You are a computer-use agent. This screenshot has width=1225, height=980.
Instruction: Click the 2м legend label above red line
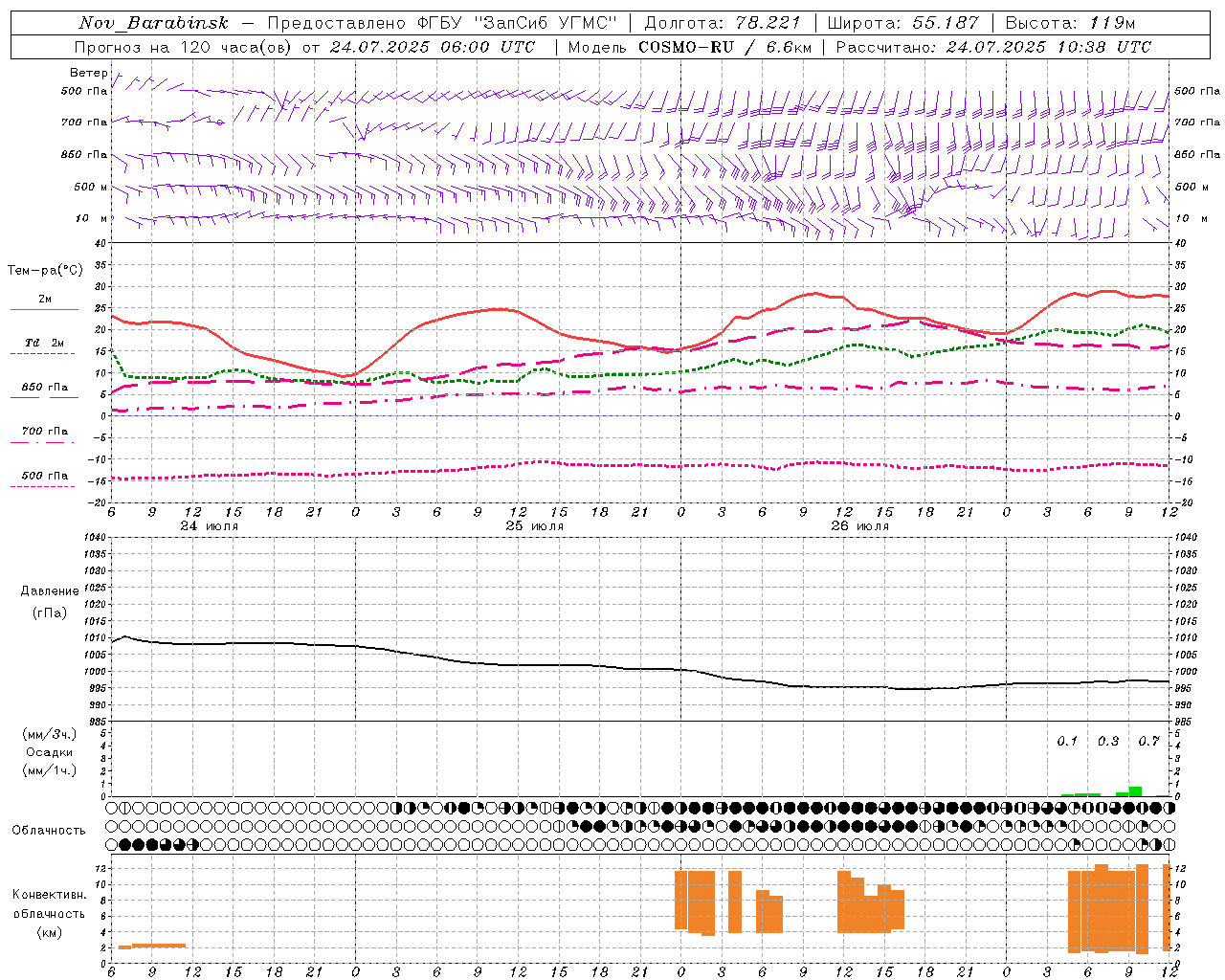click(45, 300)
